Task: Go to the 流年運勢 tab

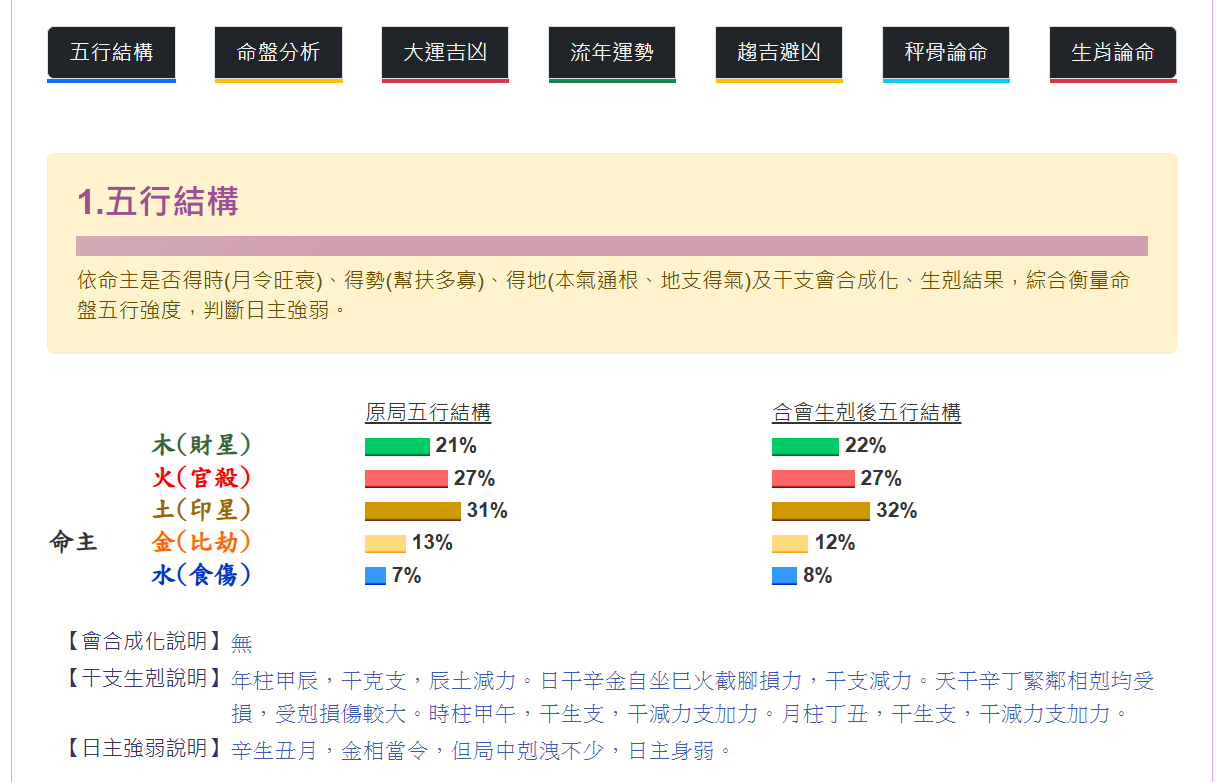Action: [612, 53]
